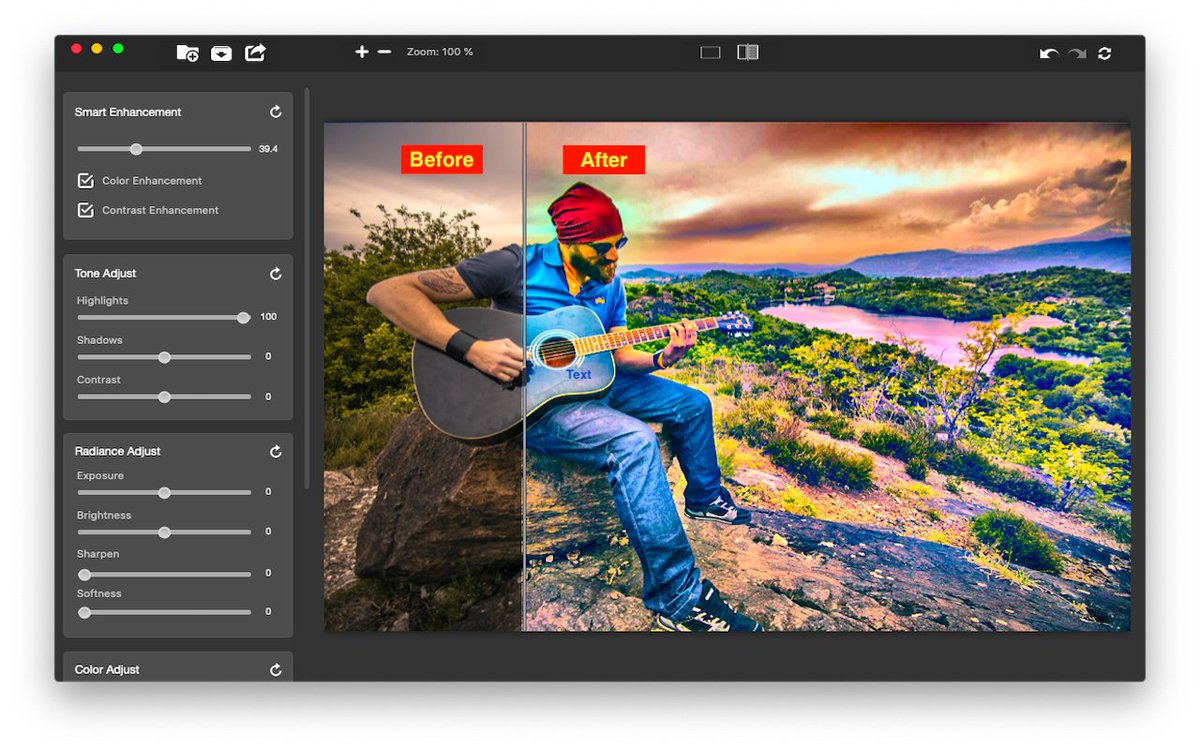Viewport: 1200px width, 750px height.
Task: Click the Sharpen slider handle
Action: pyautogui.click(x=84, y=575)
